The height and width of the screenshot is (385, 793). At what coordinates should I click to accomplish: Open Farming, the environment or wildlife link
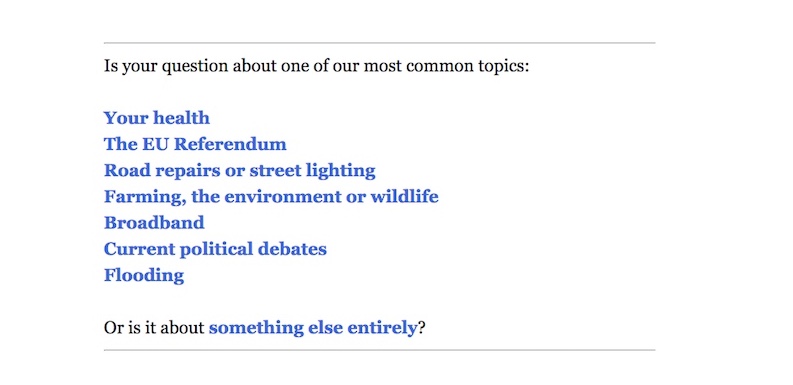(x=271, y=197)
